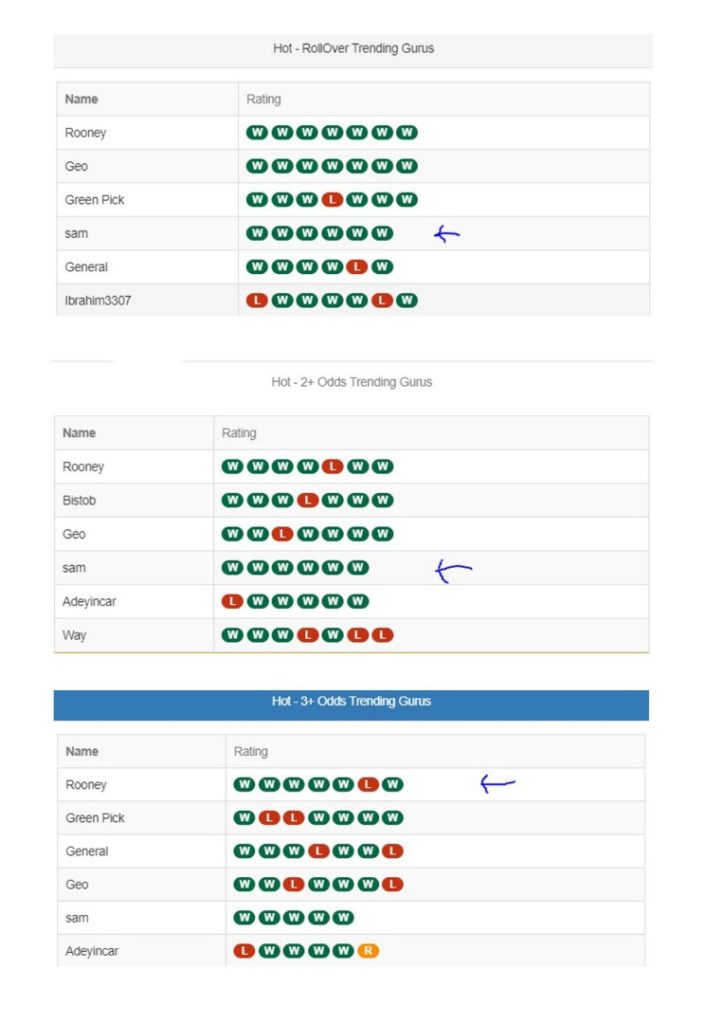Viewport: 723px width, 1024px height.
Task: Click the first W badge in RollOver Rooney row
Action: pyautogui.click(x=257, y=133)
